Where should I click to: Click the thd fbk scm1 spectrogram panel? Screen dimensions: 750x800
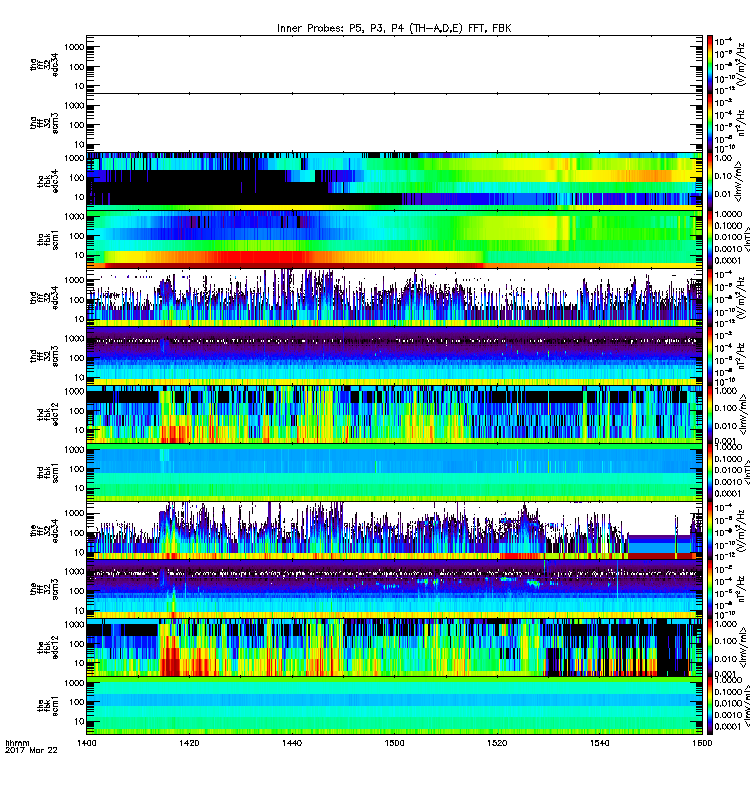[x=394, y=472]
